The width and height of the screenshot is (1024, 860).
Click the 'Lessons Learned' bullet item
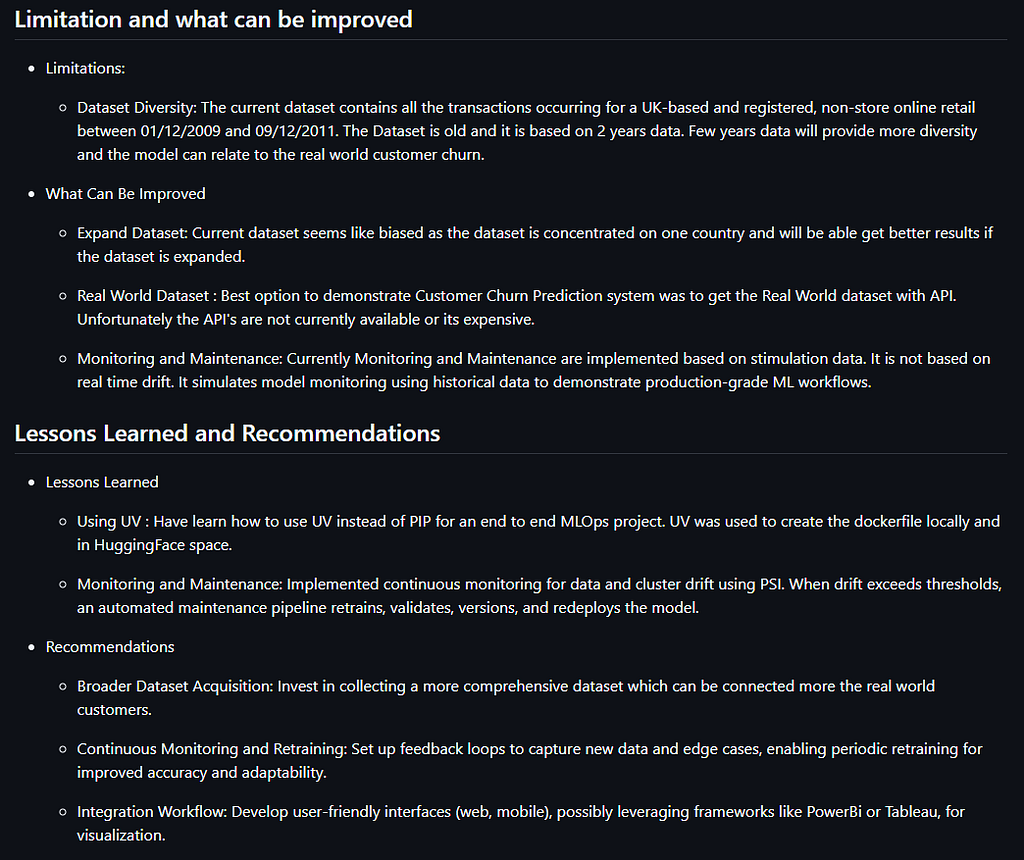[x=102, y=483]
